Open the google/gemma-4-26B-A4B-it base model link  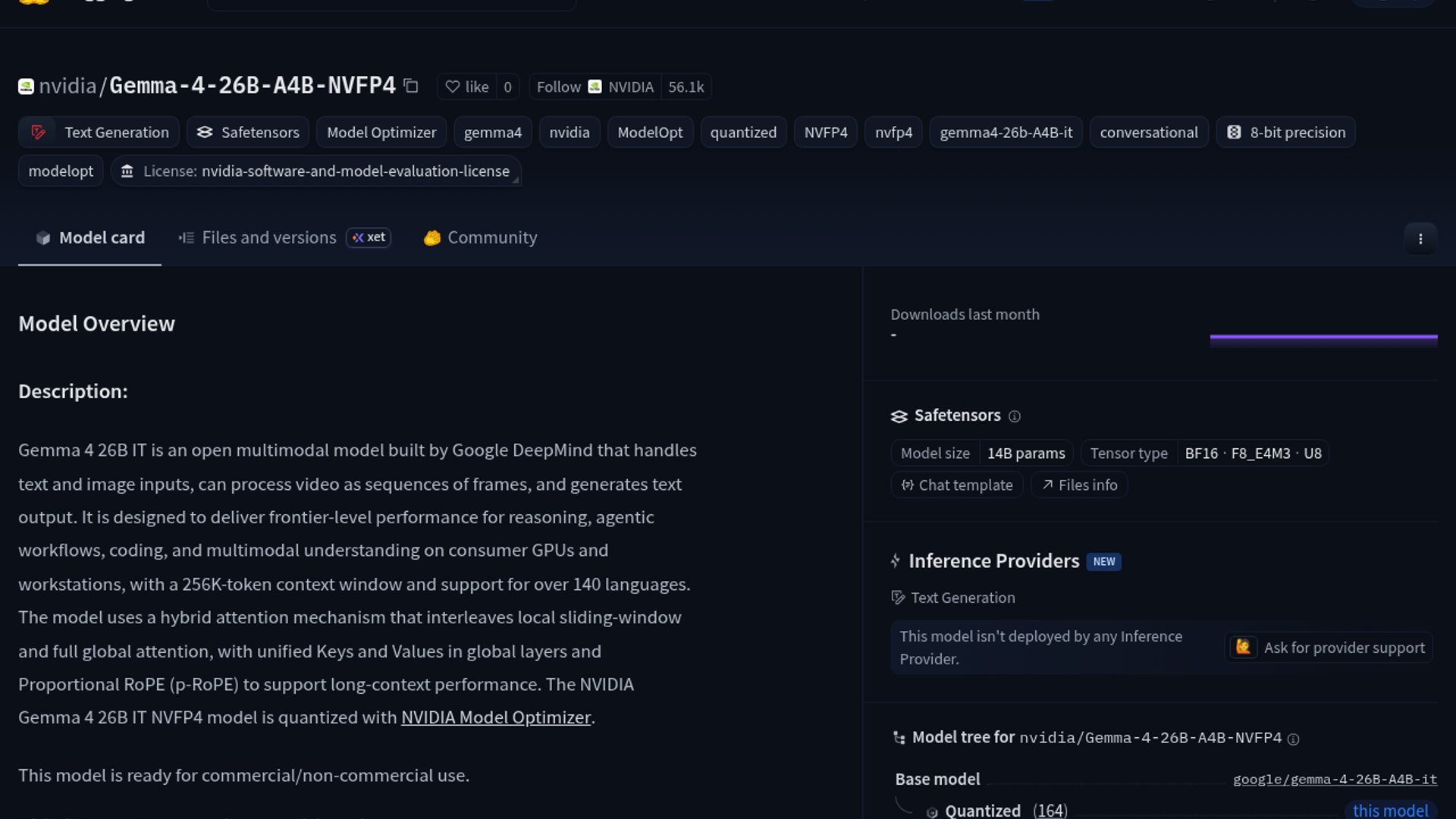coord(1335,780)
